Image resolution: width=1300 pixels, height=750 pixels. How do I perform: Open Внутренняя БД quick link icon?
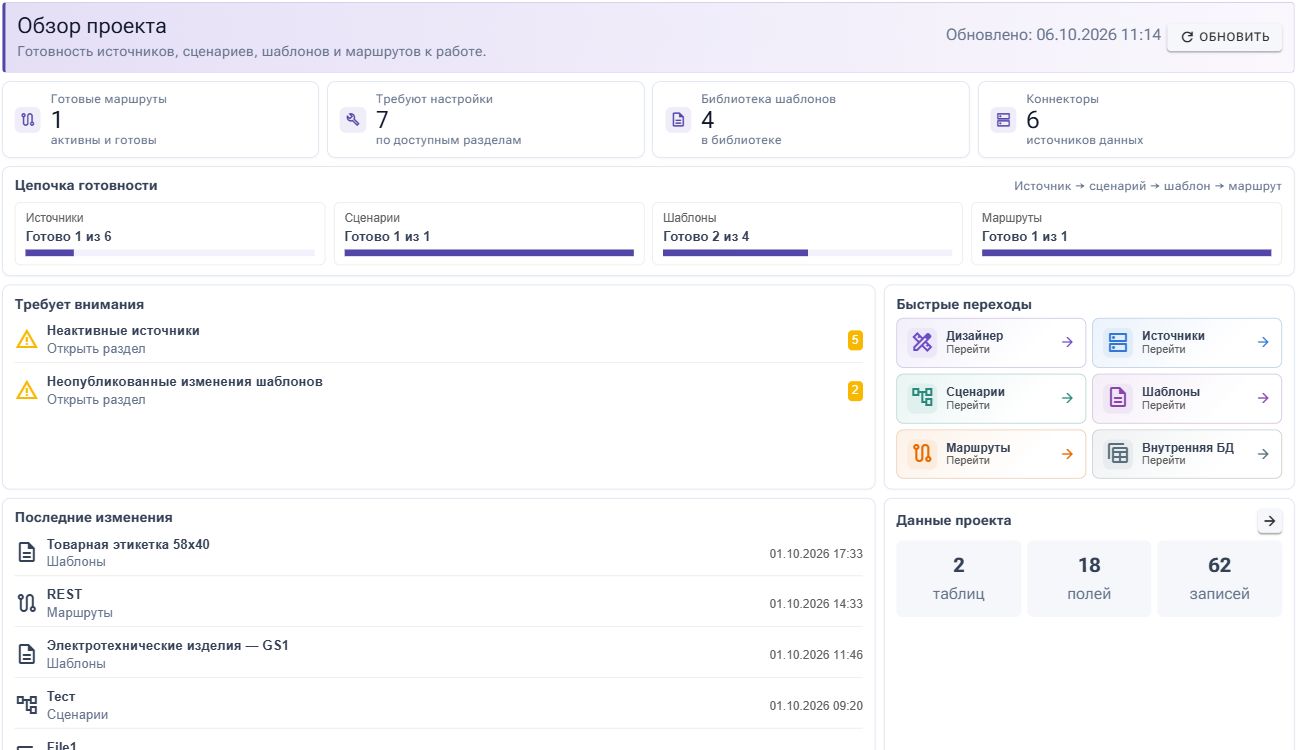click(x=1118, y=454)
